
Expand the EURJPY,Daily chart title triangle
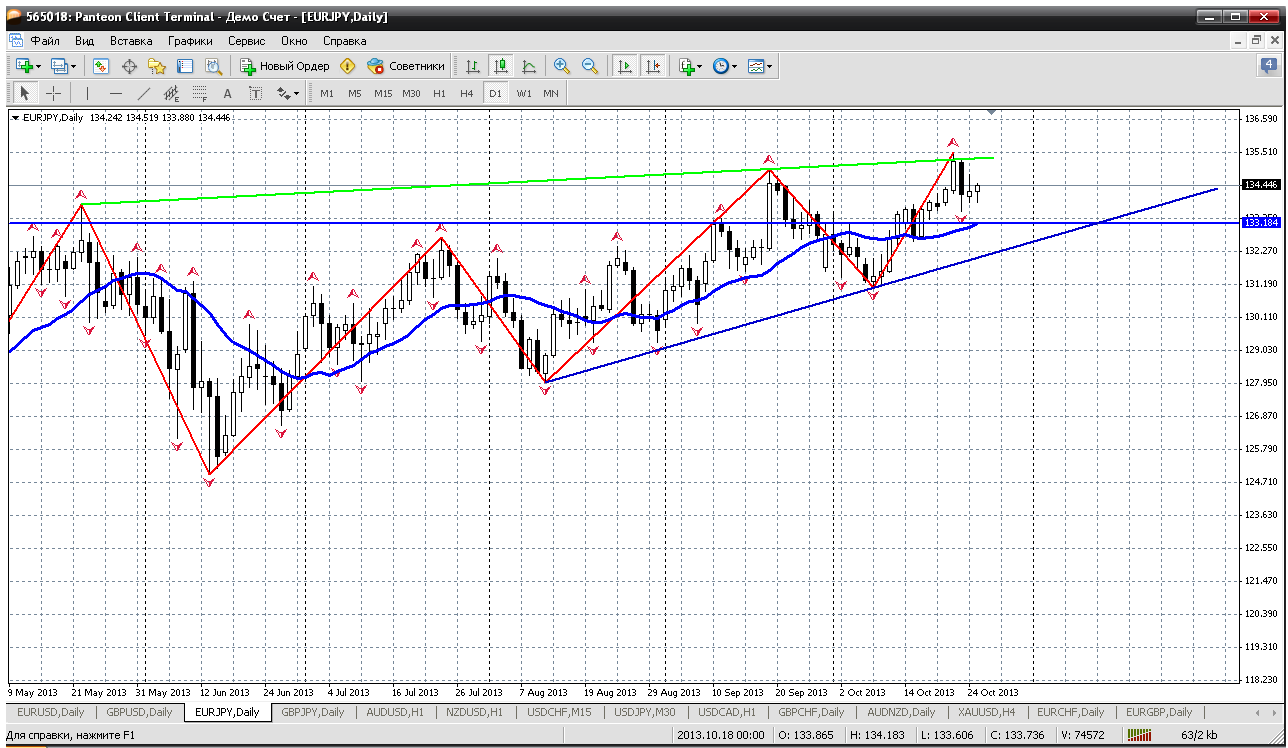(15, 118)
